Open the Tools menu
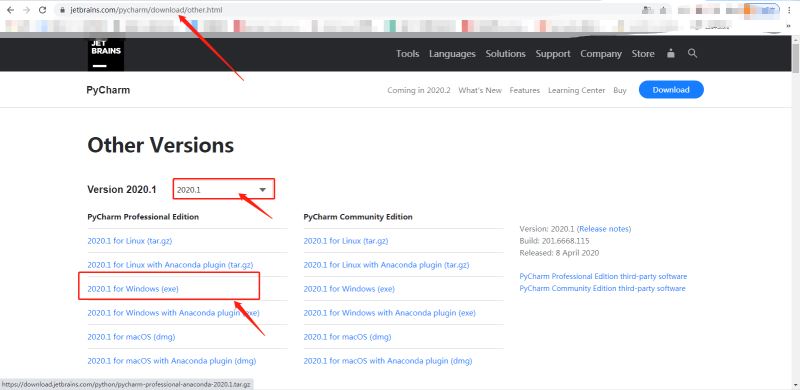Image resolution: width=800 pixels, height=390 pixels. coord(408,54)
